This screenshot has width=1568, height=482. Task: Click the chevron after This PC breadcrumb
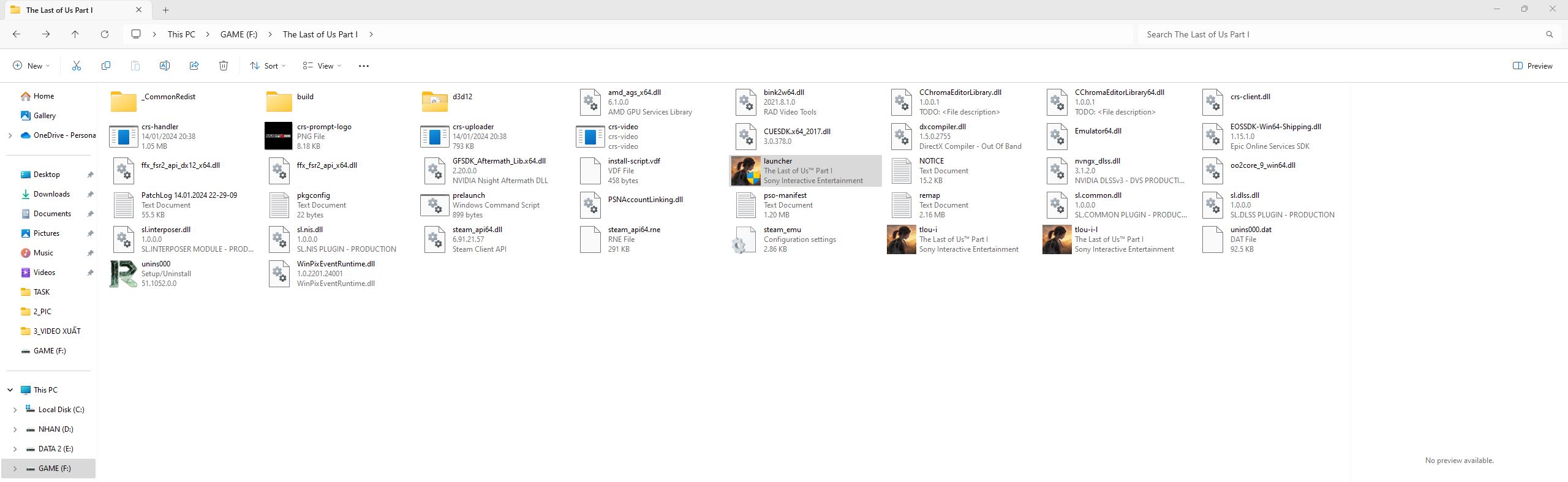coord(208,34)
